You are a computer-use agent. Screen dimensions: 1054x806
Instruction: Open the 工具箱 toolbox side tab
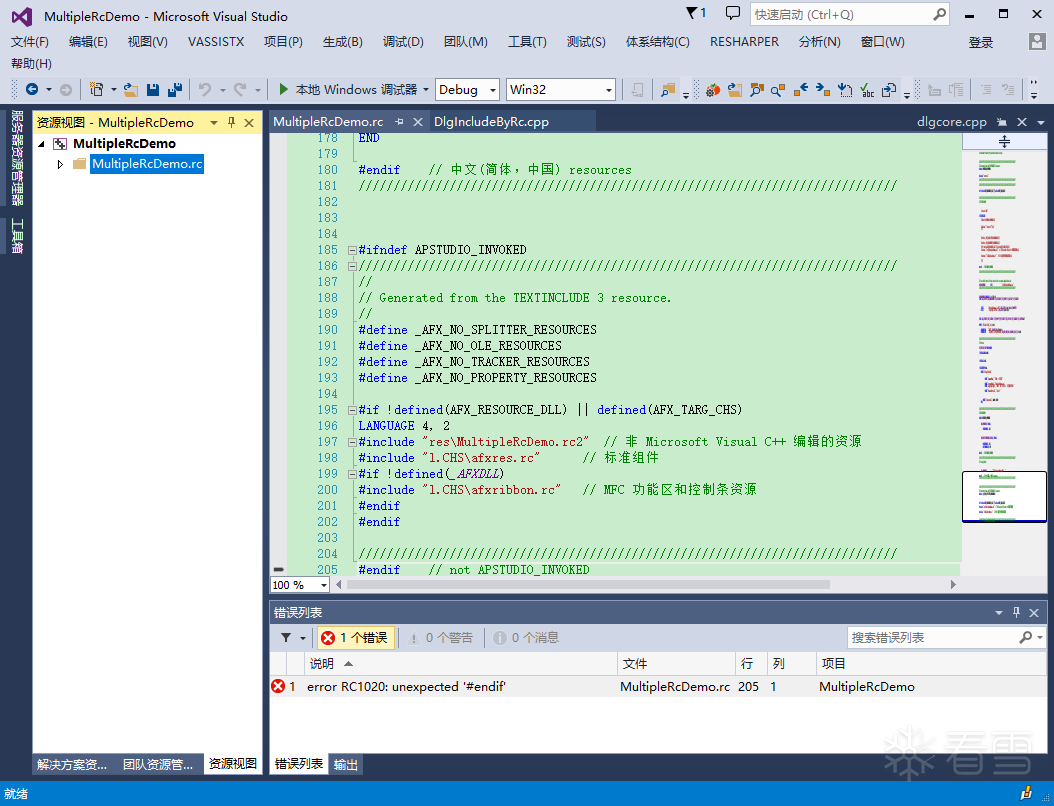coord(17,236)
